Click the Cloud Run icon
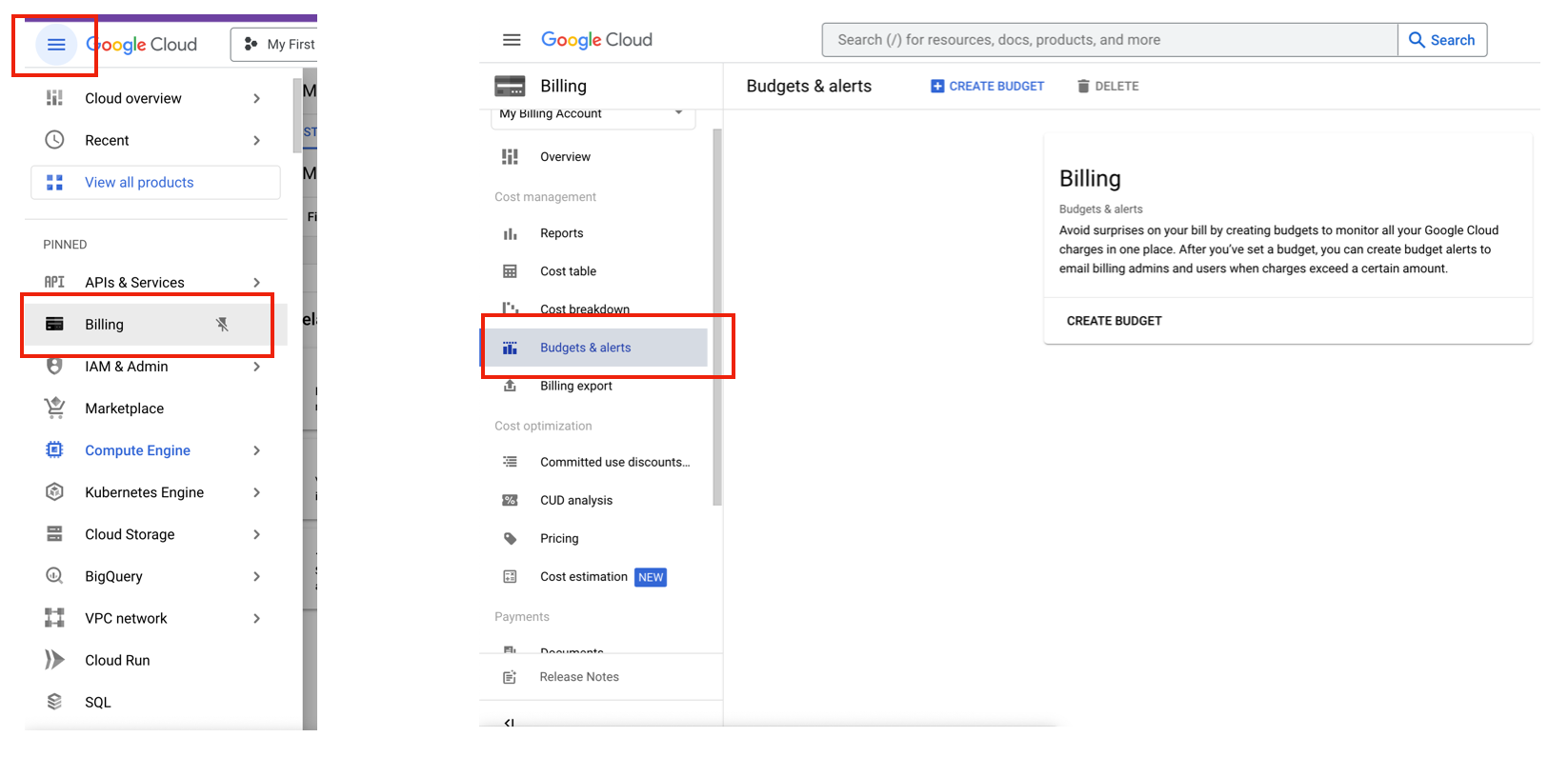The height and width of the screenshot is (777, 1568). (55, 660)
